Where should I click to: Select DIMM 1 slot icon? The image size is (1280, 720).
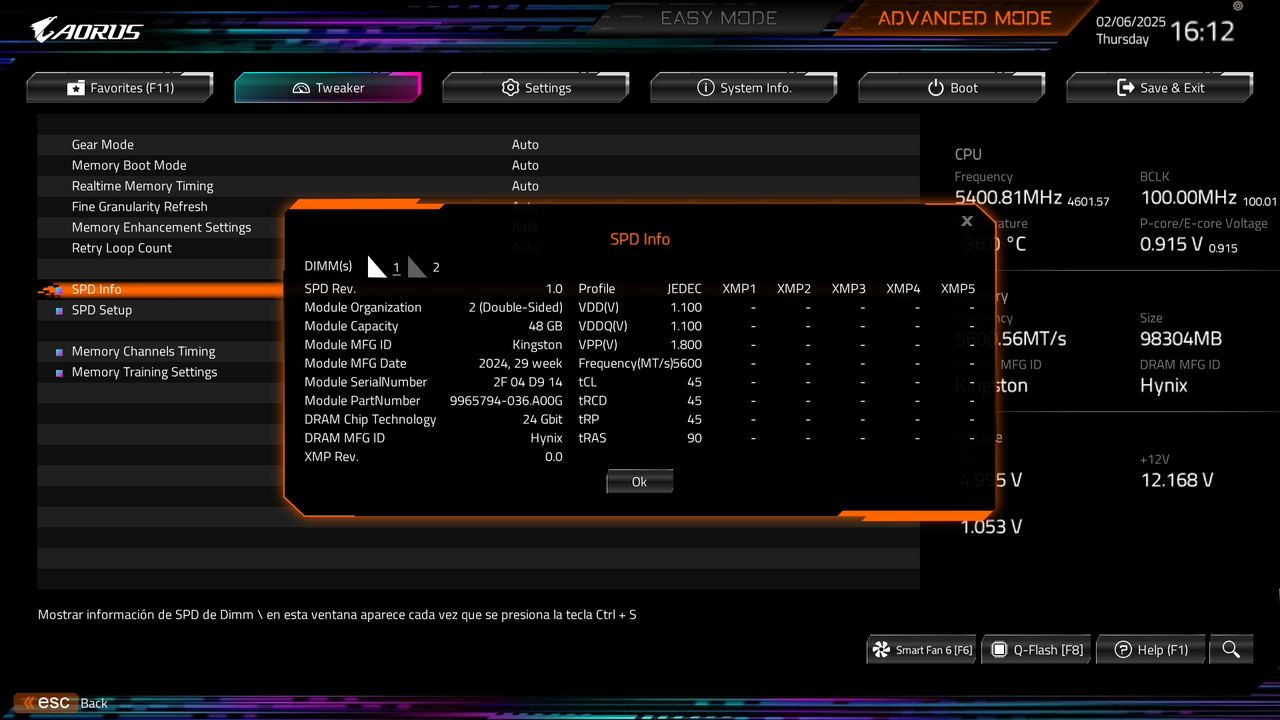pyautogui.click(x=377, y=266)
